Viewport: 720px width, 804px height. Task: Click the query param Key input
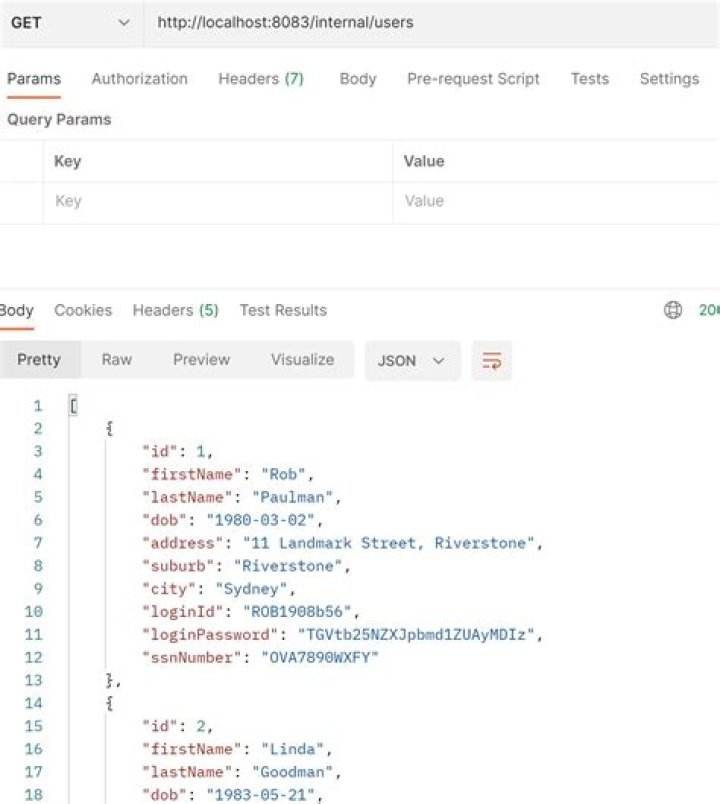218,201
